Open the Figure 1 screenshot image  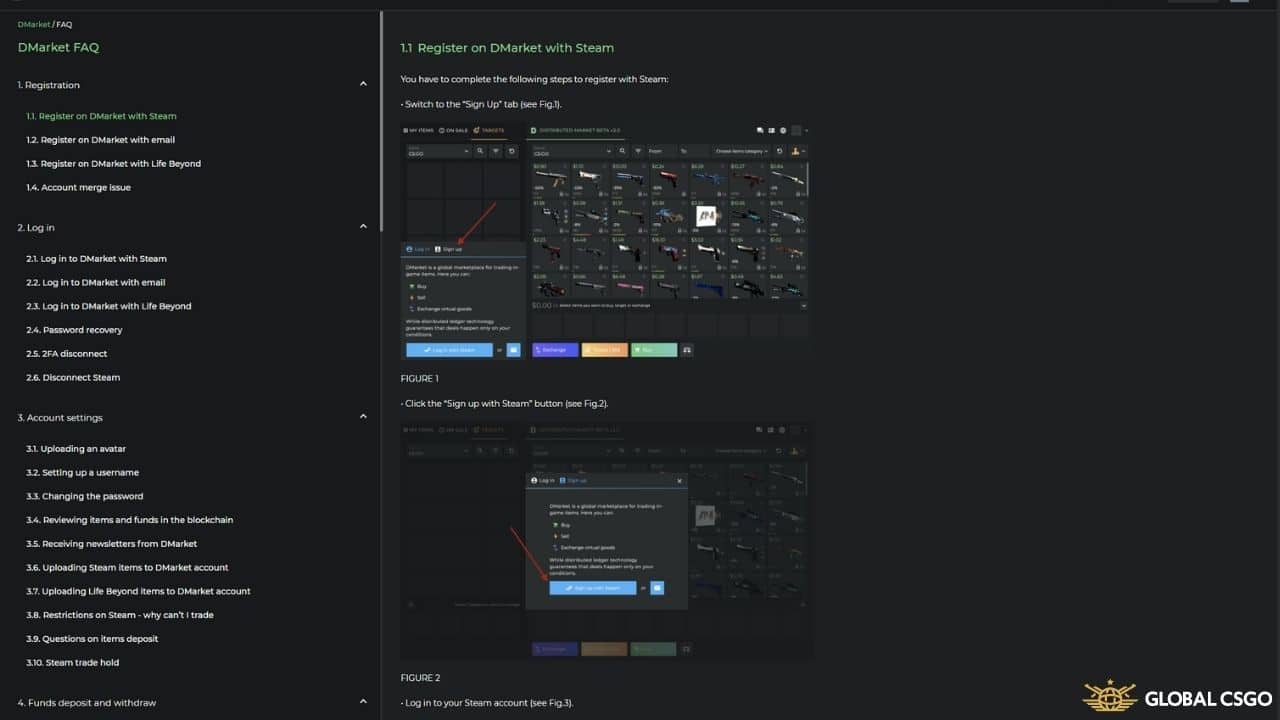[x=605, y=241]
